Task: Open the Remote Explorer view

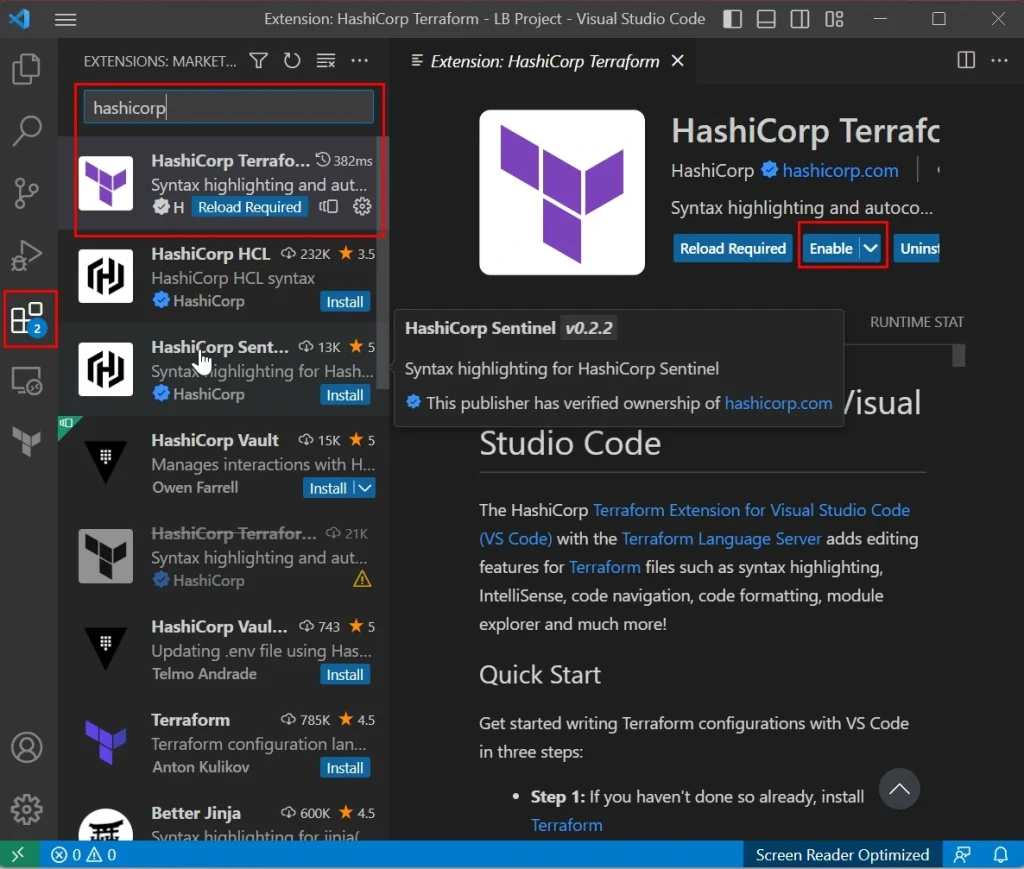Action: click(26, 380)
